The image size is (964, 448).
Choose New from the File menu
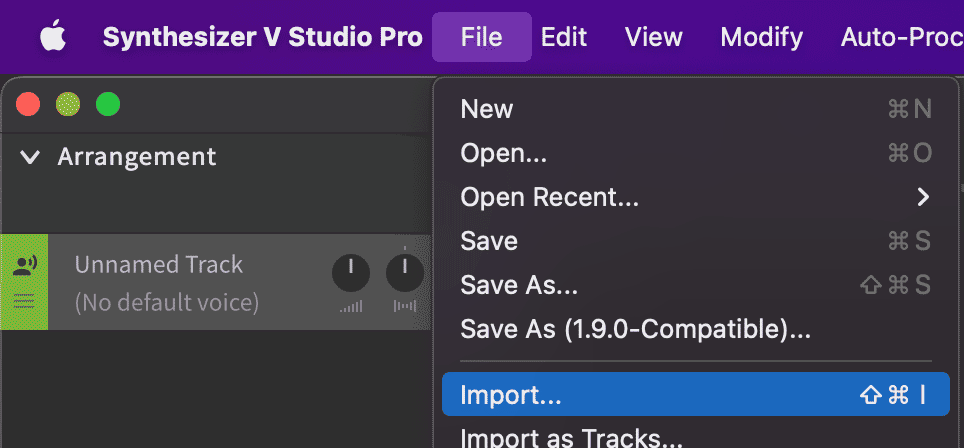(487, 109)
